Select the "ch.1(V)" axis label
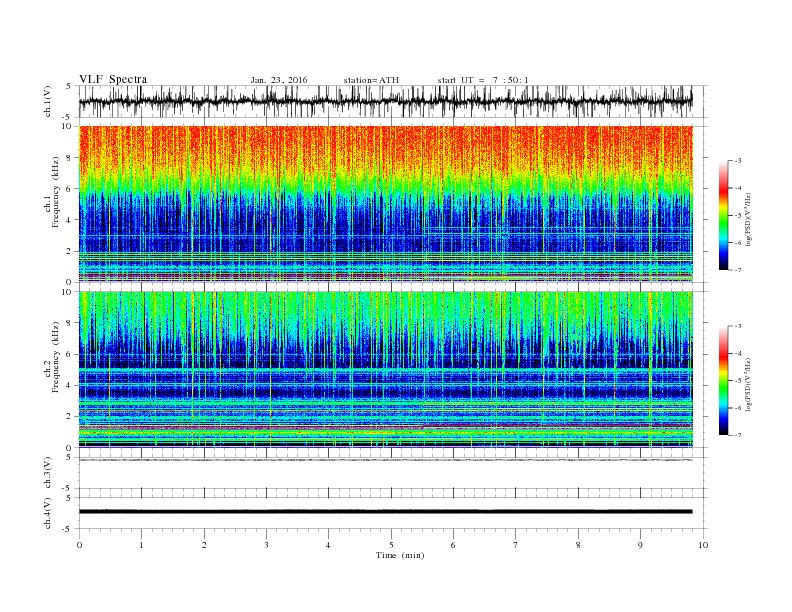This screenshot has height=612, width=792. pyautogui.click(x=48, y=101)
